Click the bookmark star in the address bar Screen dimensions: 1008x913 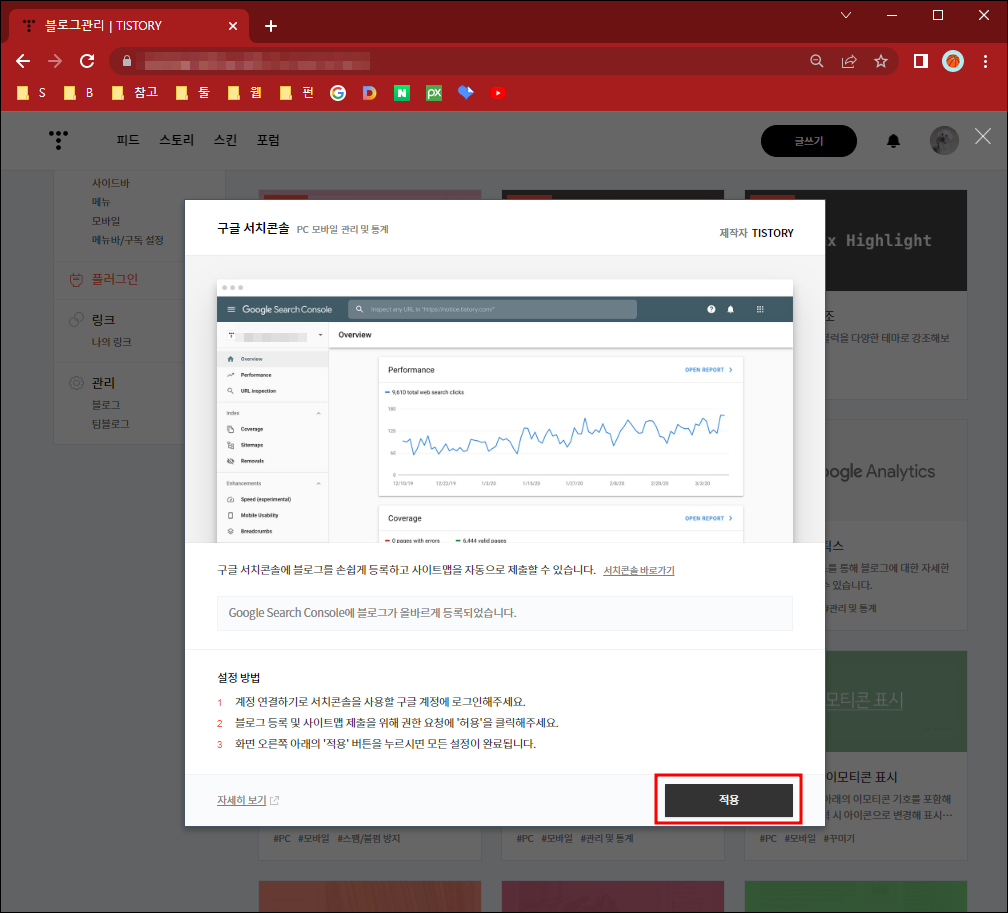(880, 61)
